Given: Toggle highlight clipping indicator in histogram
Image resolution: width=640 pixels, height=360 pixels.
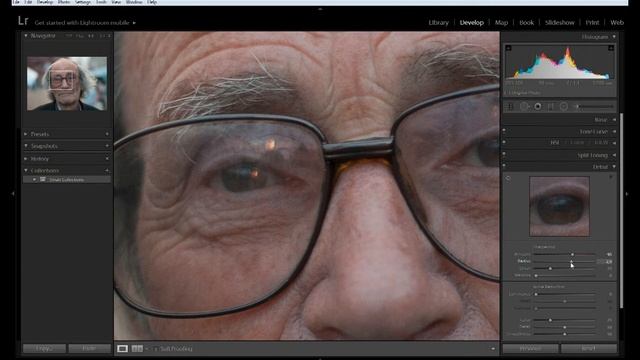Looking at the screenshot, I should pyautogui.click(x=611, y=48).
